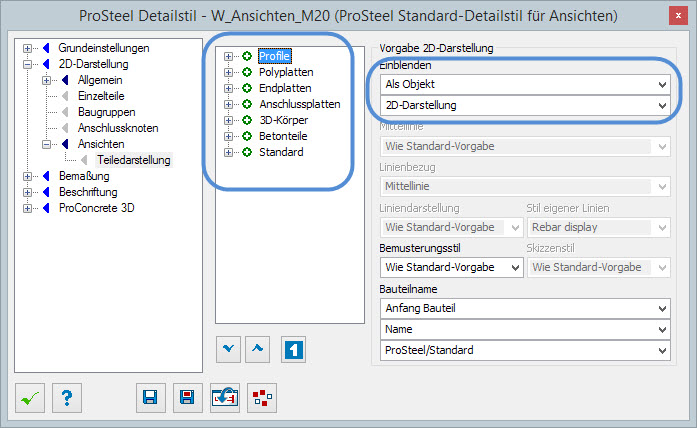This screenshot has width=697, height=428.
Task: Click the load template icon with blue arrow
Action: (225, 398)
